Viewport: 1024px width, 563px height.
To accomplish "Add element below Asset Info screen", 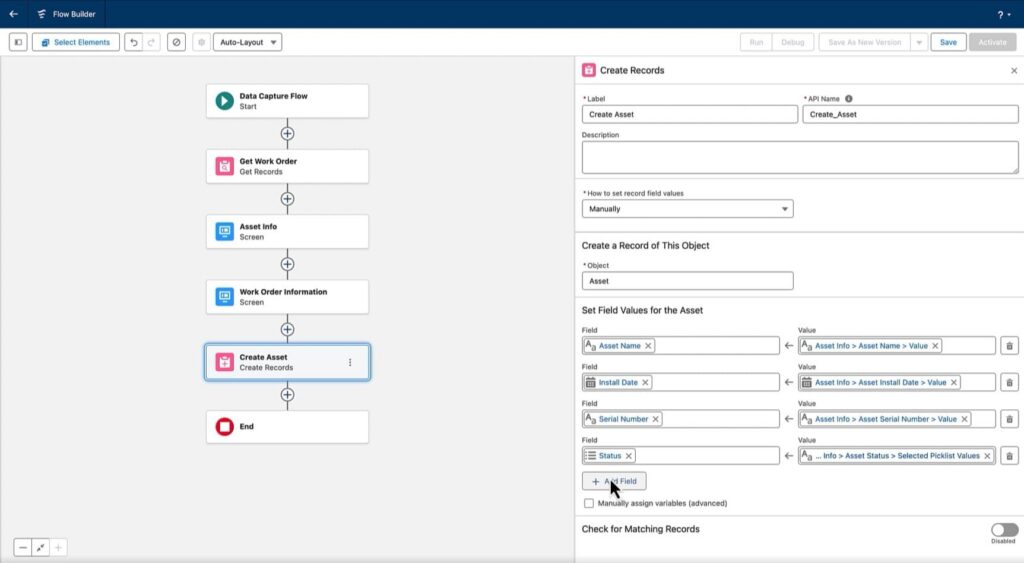I will (x=287, y=265).
